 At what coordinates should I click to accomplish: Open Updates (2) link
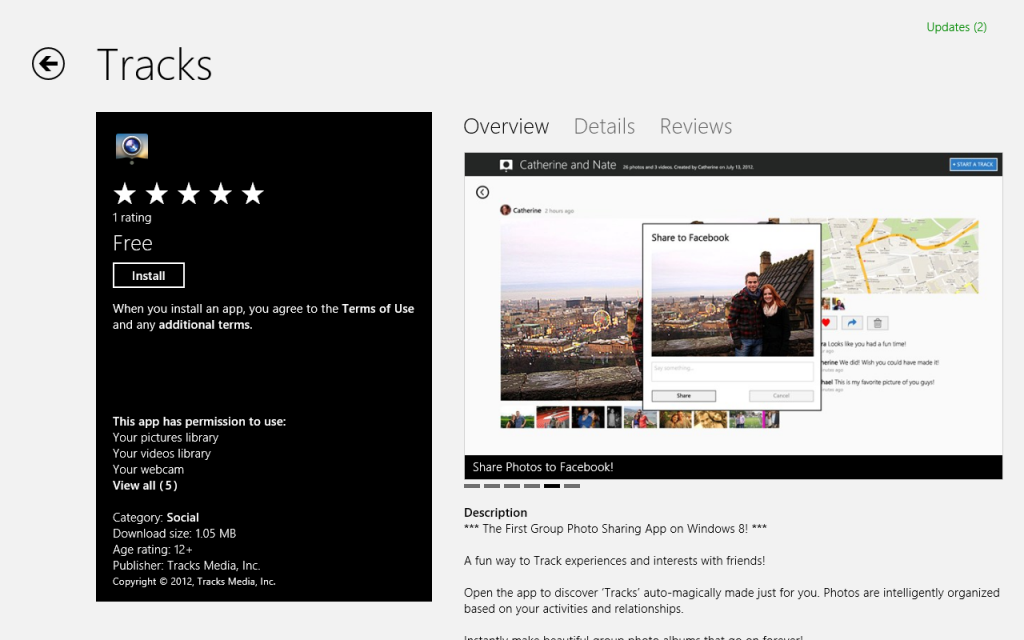point(956,27)
